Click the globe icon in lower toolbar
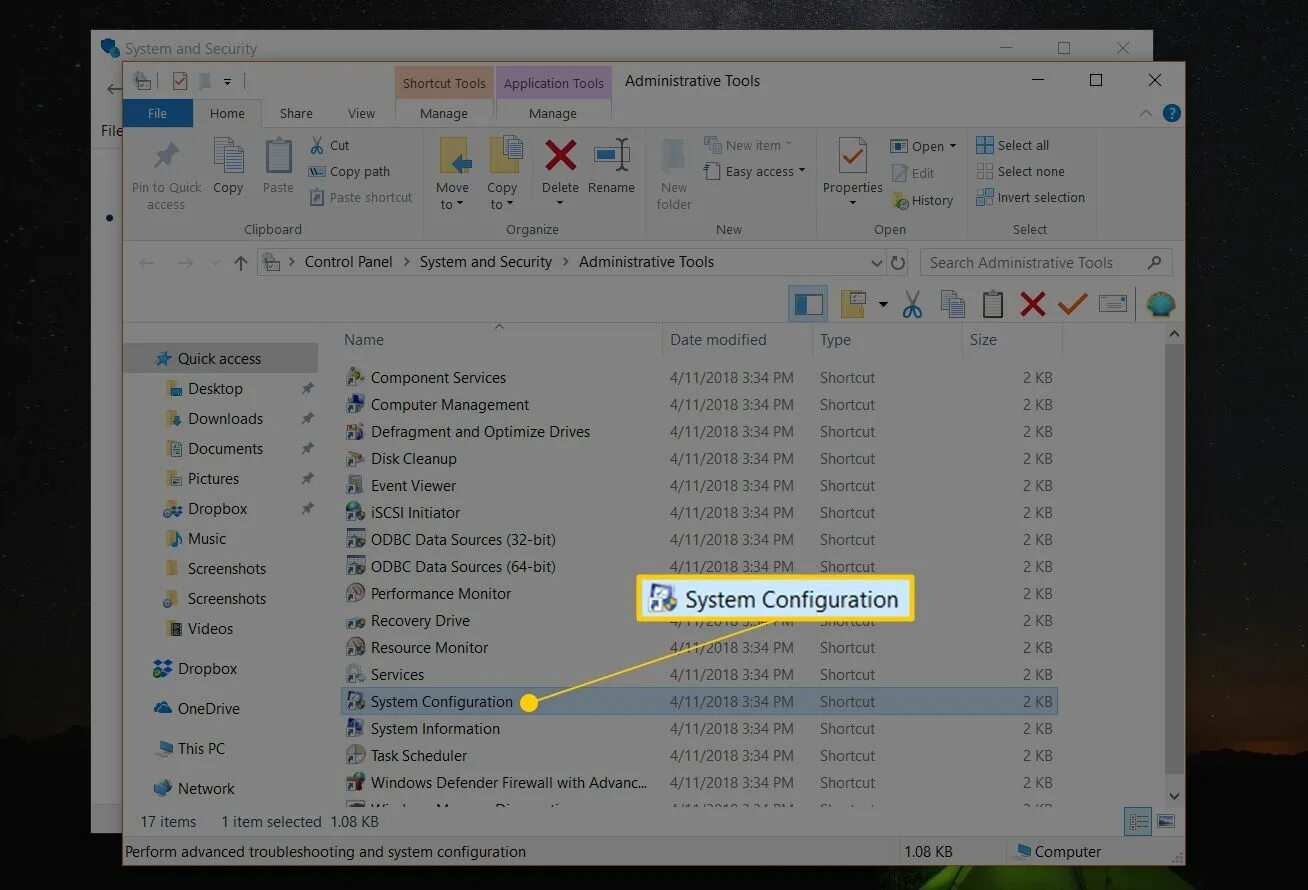Screen dimensions: 1308x890 point(1160,304)
